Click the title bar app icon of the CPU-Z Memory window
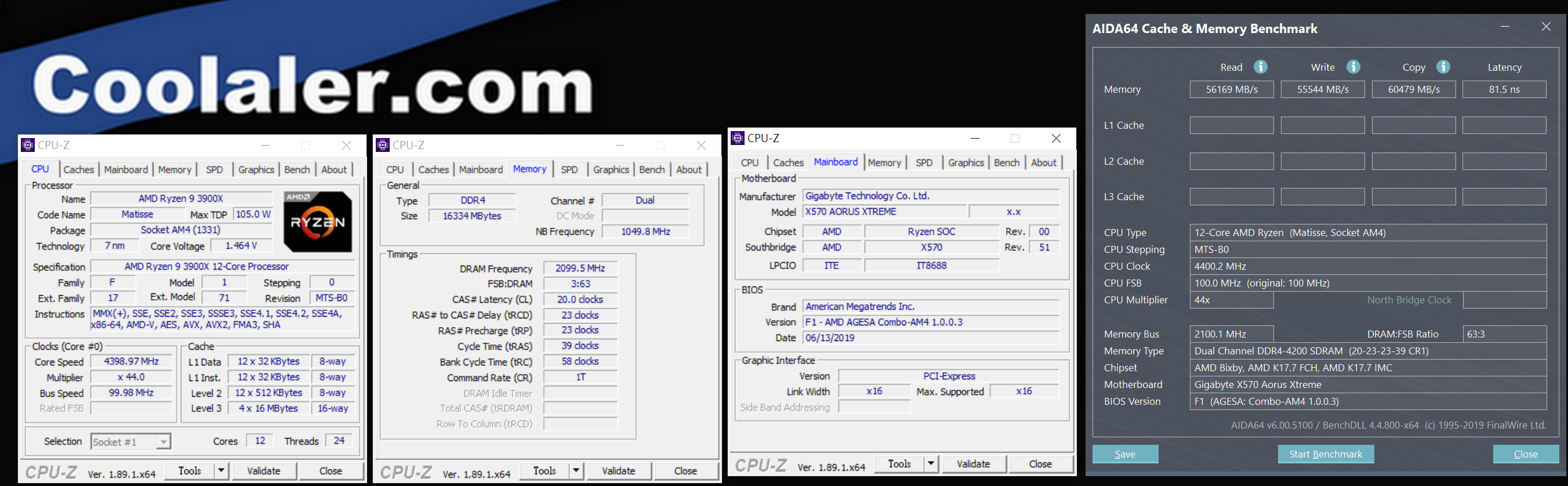Viewport: 1568px width, 486px height. click(382, 145)
